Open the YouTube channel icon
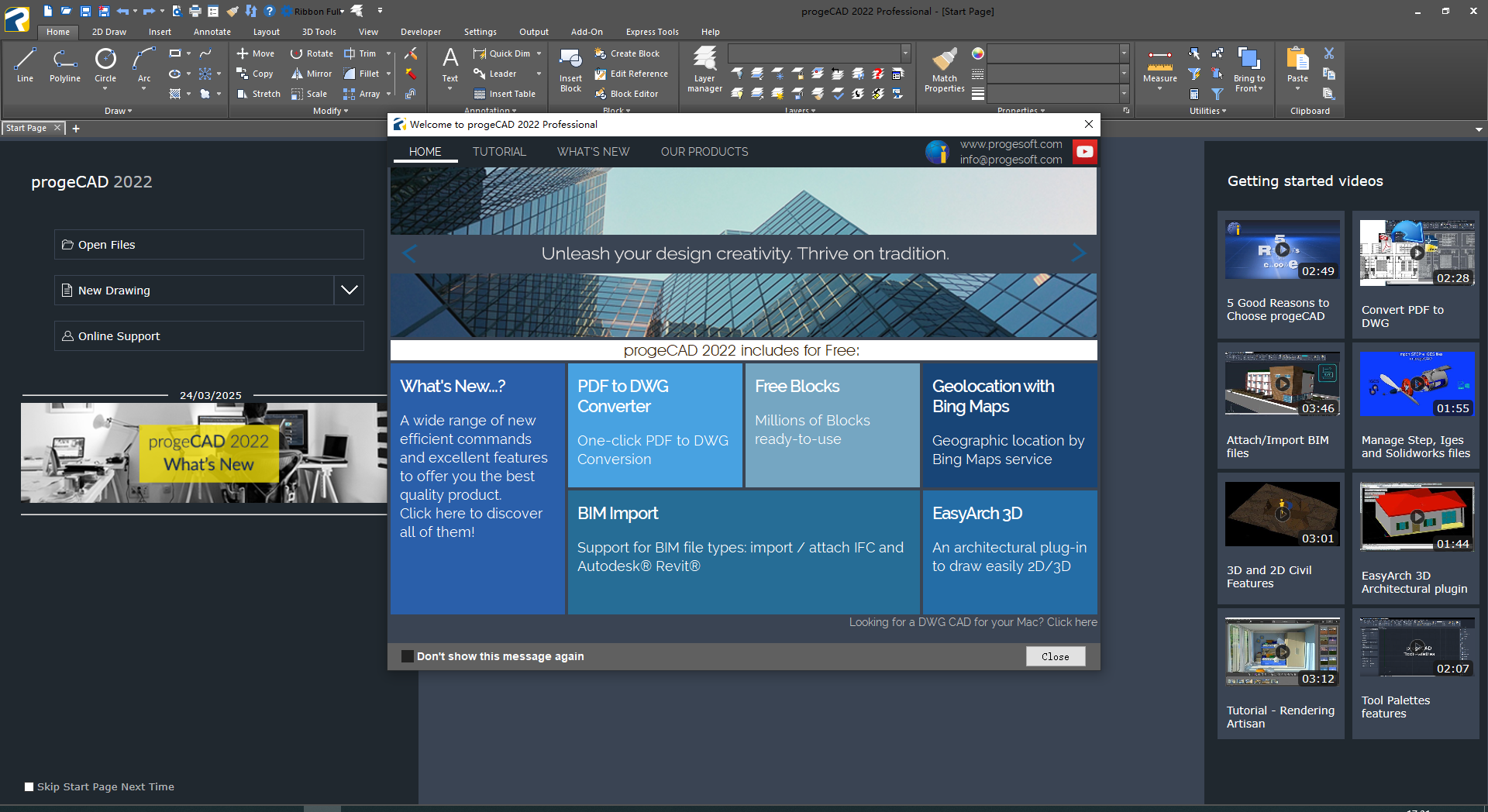 click(x=1085, y=152)
